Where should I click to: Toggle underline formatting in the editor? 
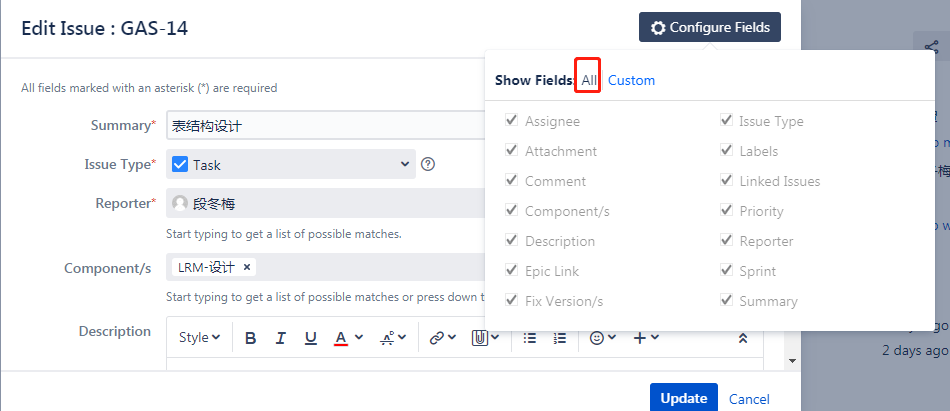click(x=311, y=338)
